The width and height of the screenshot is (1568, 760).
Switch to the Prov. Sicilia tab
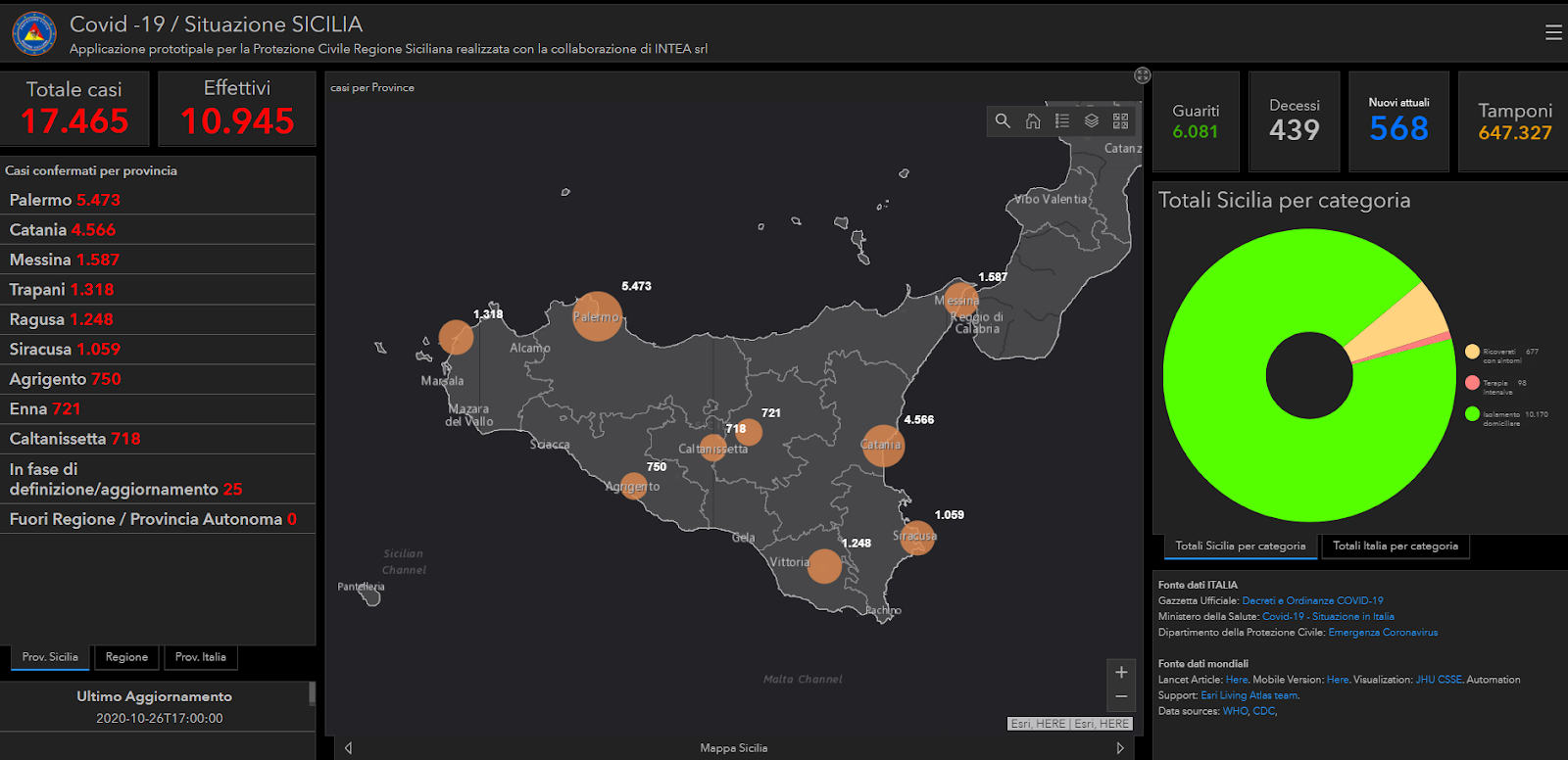(50, 657)
